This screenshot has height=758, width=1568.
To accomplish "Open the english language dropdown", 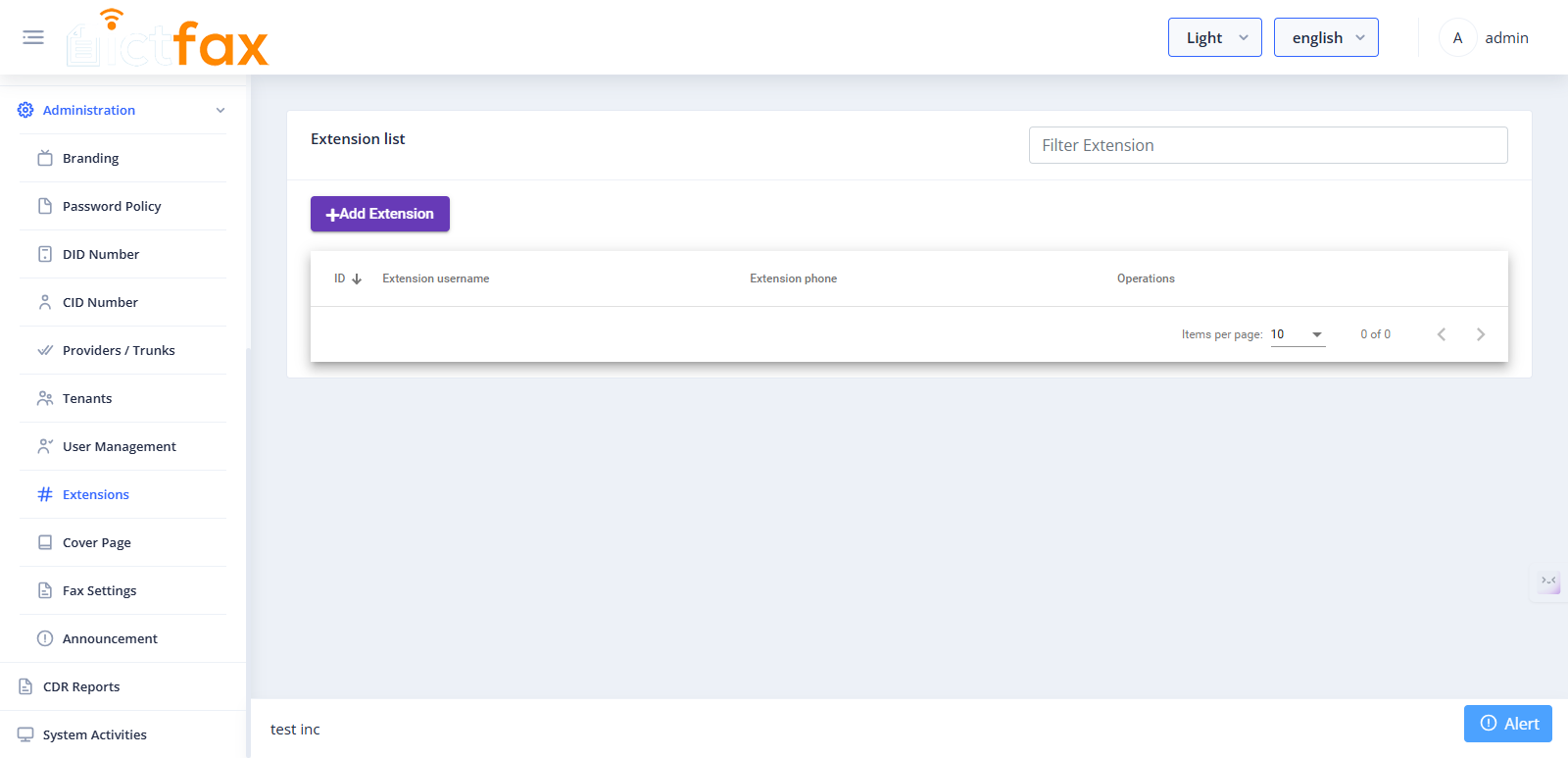I will pyautogui.click(x=1326, y=37).
